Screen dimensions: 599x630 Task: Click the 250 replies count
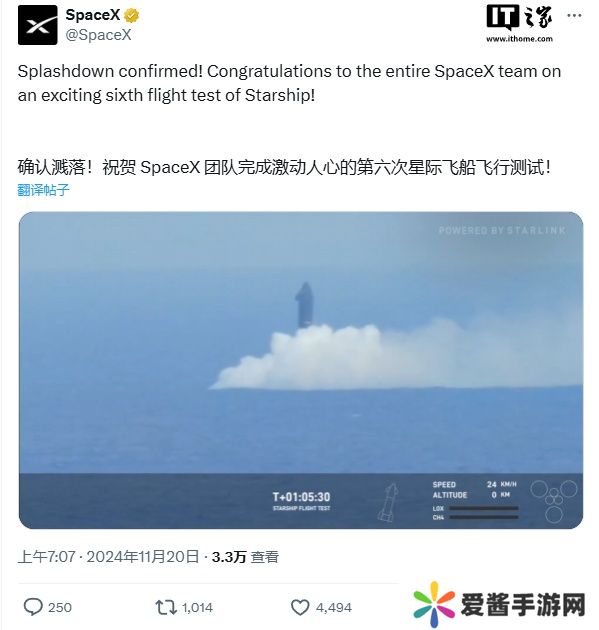(59, 607)
